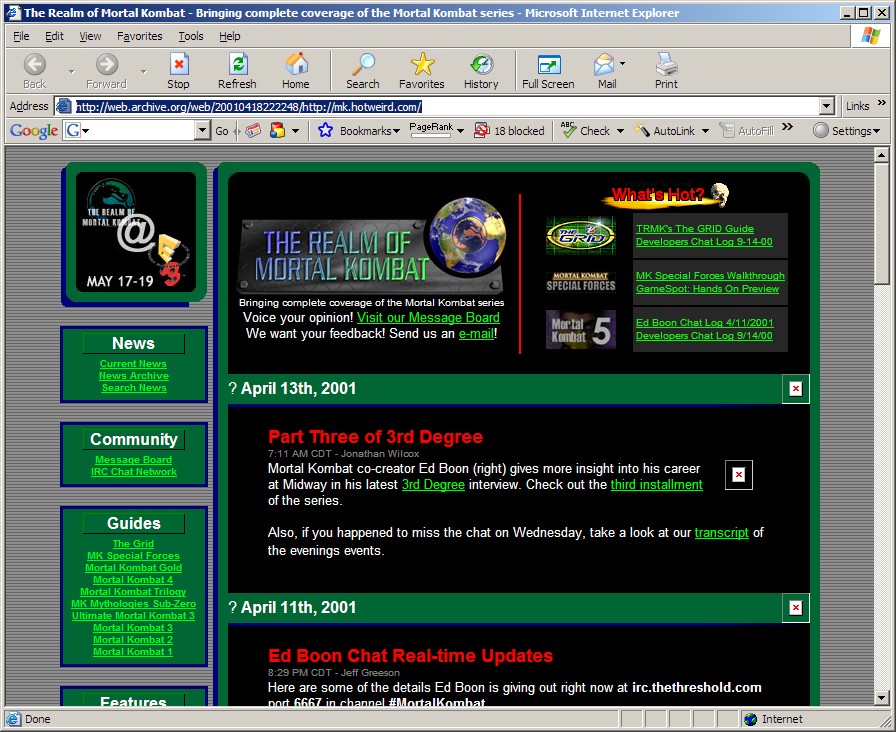Click the scroll down arrow
The height and width of the screenshot is (732, 896).
(x=881, y=698)
